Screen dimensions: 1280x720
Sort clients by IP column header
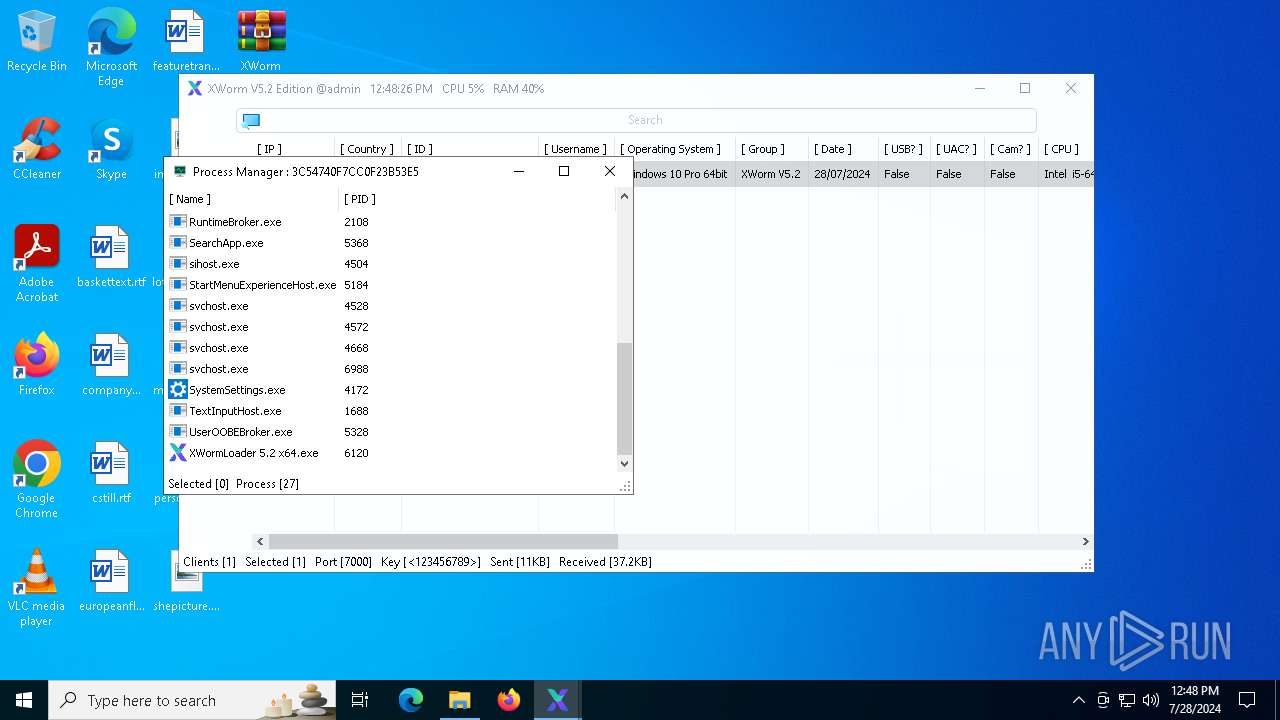[269, 149]
